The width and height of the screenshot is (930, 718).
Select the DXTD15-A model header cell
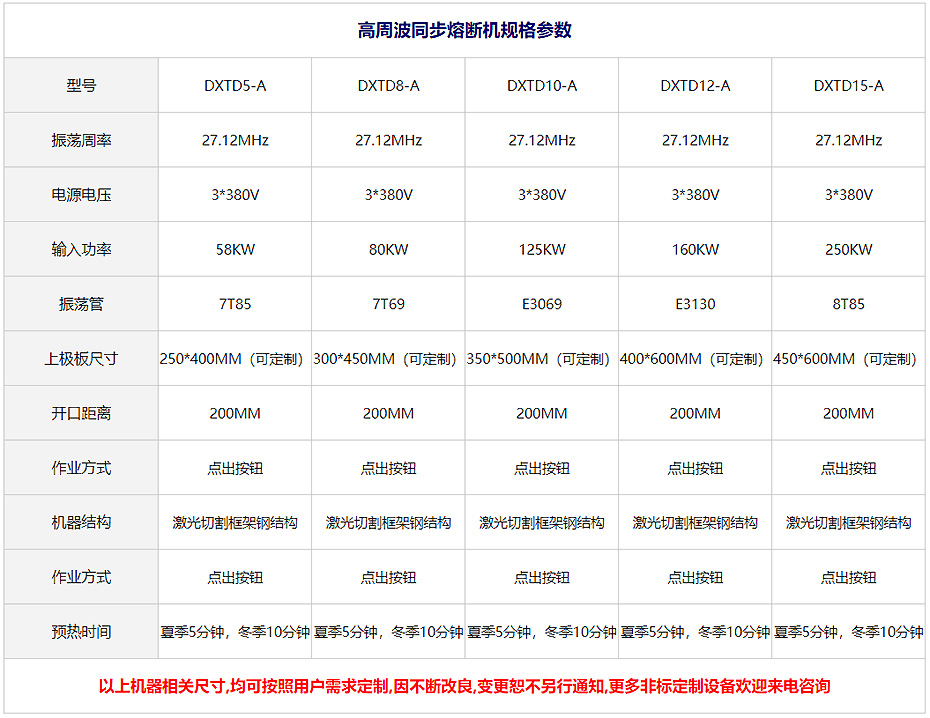coord(848,86)
